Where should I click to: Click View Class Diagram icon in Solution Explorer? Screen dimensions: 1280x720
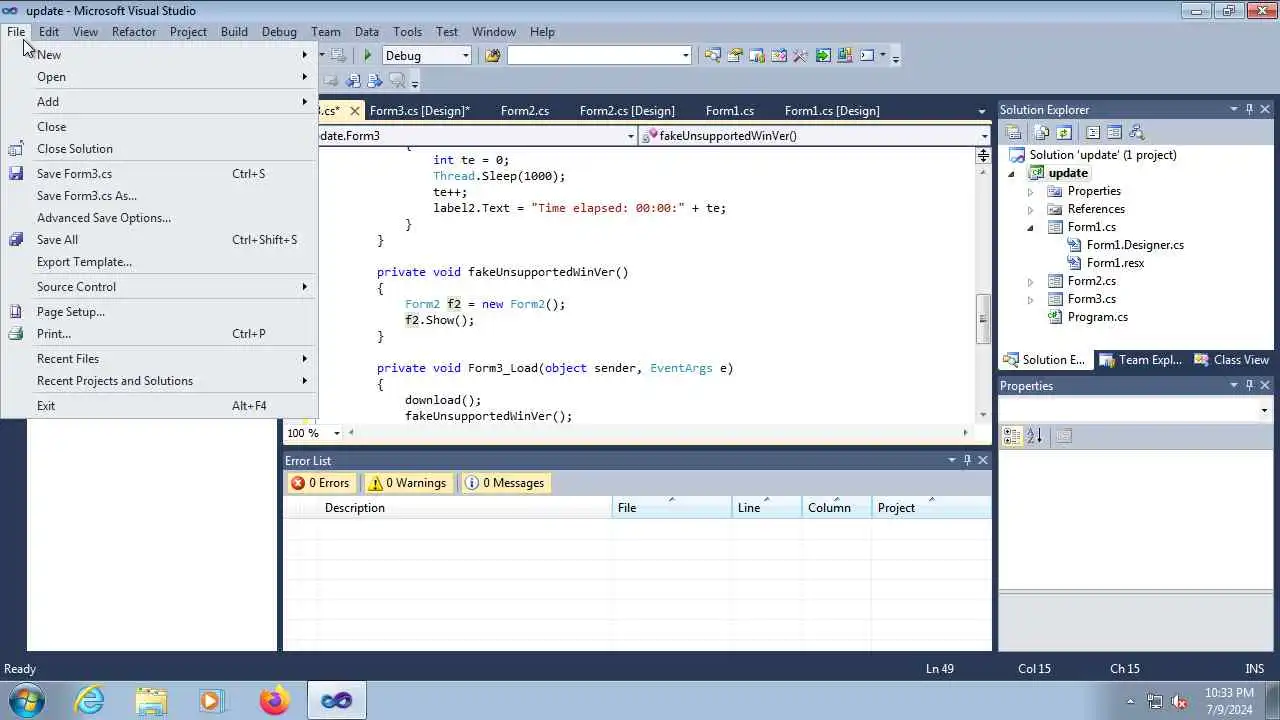[1136, 132]
